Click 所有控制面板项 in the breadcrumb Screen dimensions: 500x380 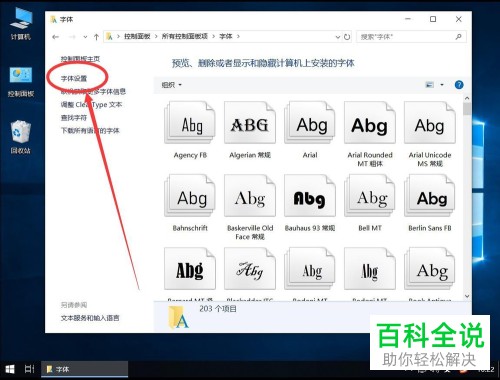(x=185, y=36)
